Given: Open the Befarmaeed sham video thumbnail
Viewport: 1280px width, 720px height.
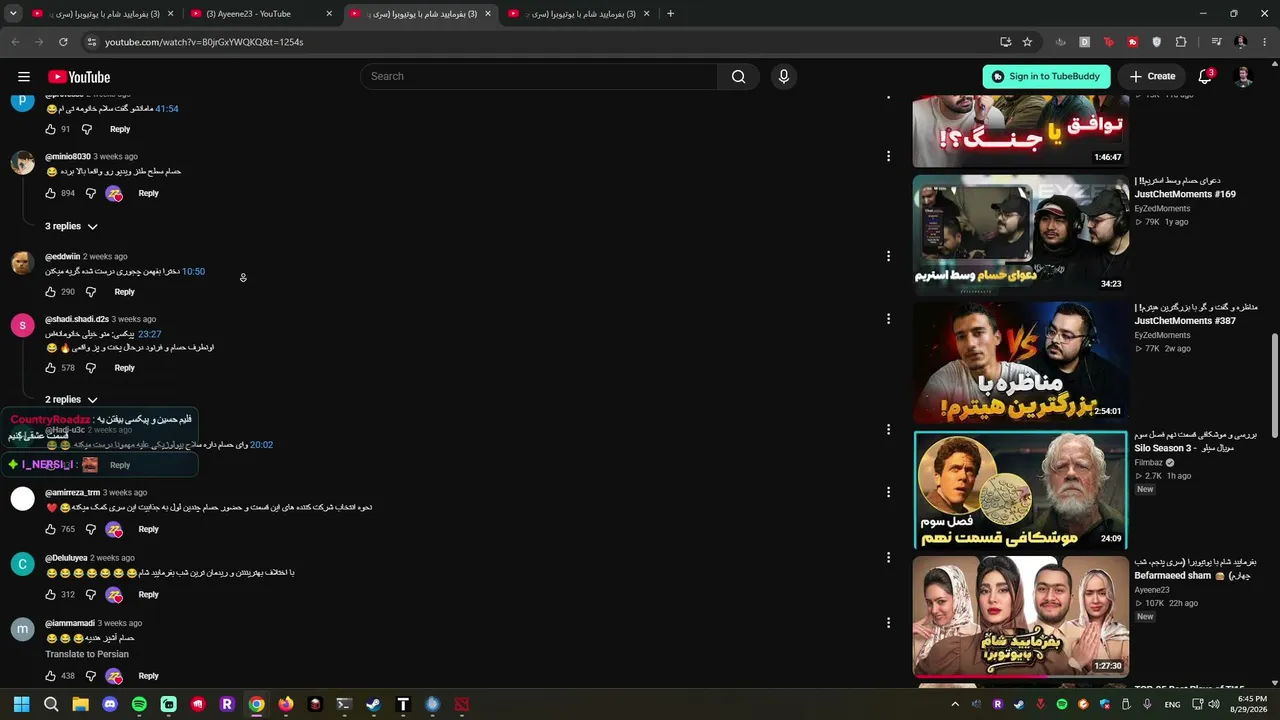Looking at the screenshot, I should (x=1020, y=617).
